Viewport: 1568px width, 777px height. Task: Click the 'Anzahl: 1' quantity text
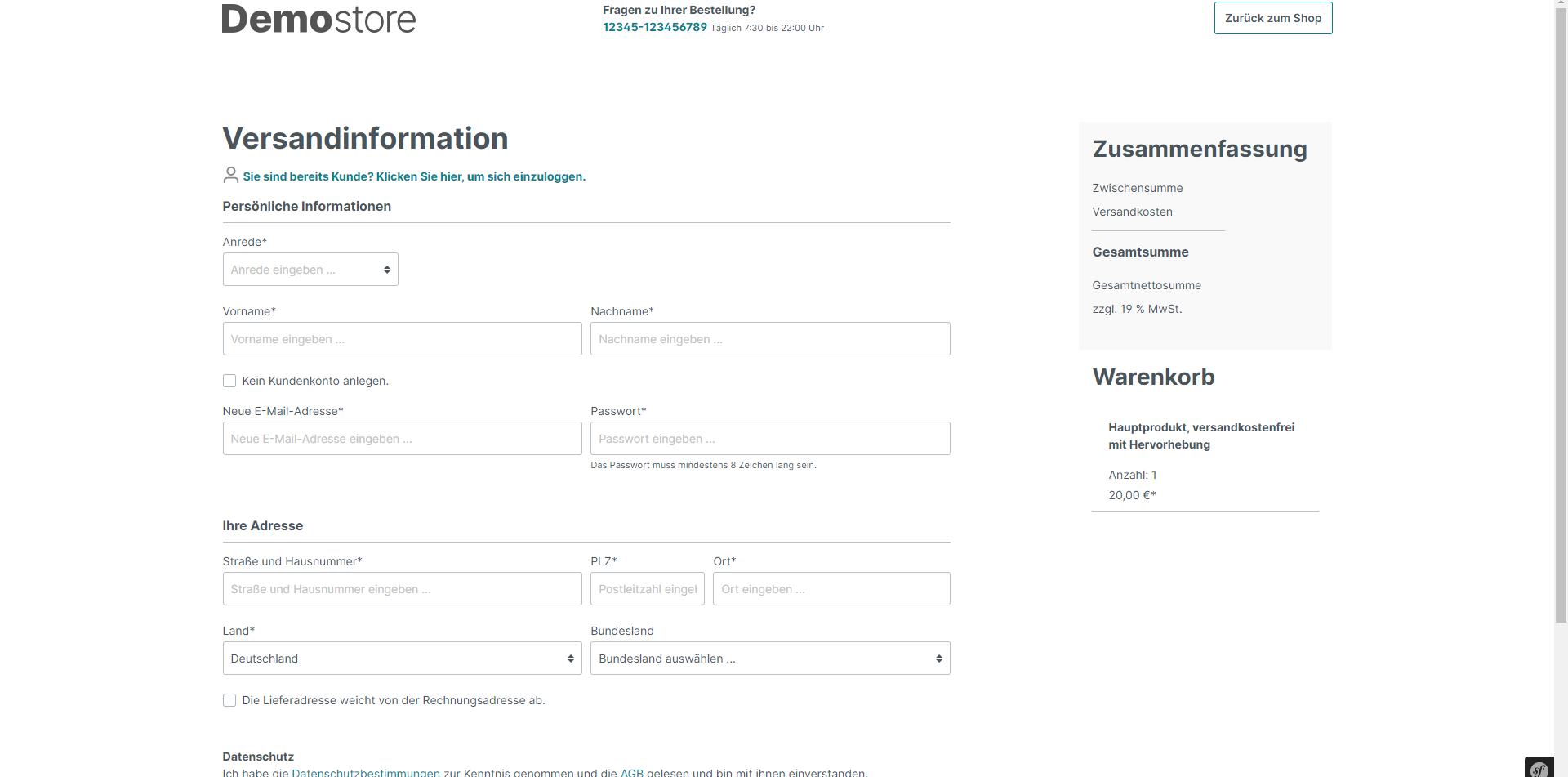pos(1133,475)
